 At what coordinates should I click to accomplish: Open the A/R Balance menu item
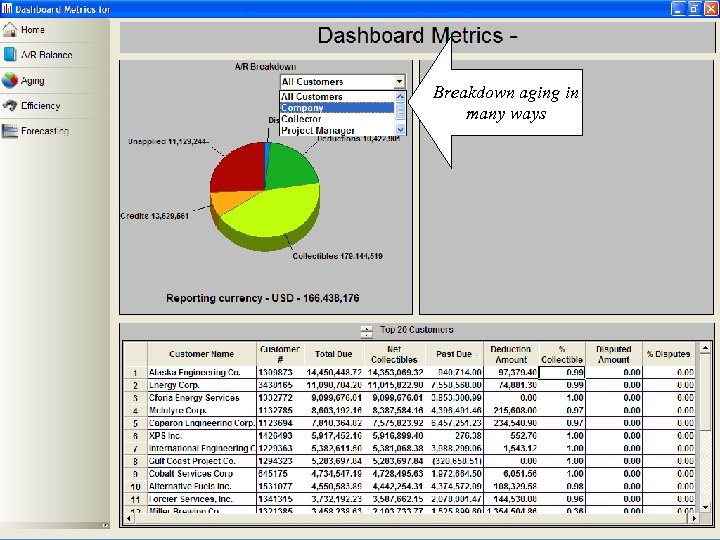46,55
